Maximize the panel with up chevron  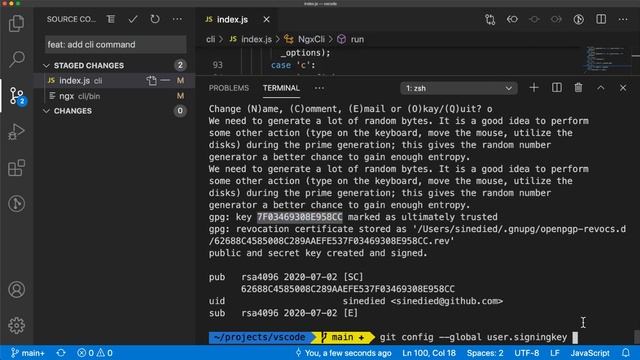click(601, 88)
